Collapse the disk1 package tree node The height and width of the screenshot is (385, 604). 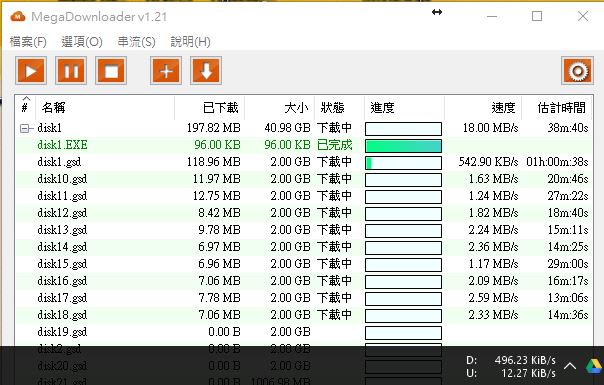[24, 128]
